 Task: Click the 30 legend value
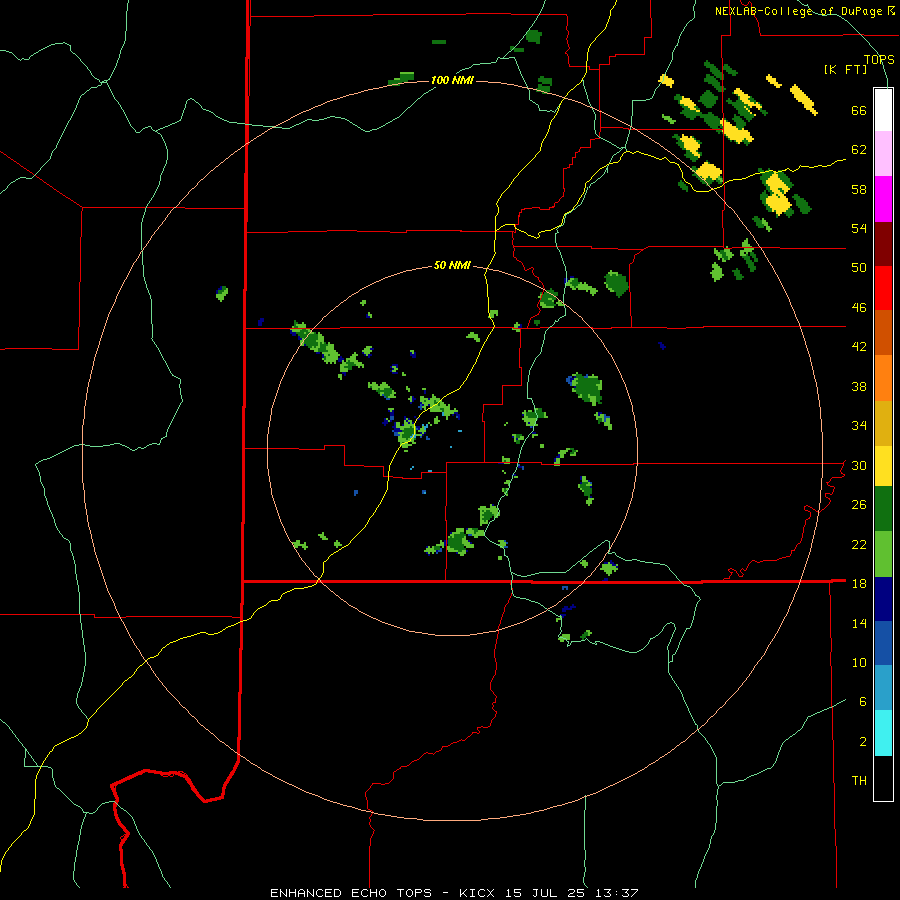tap(859, 465)
